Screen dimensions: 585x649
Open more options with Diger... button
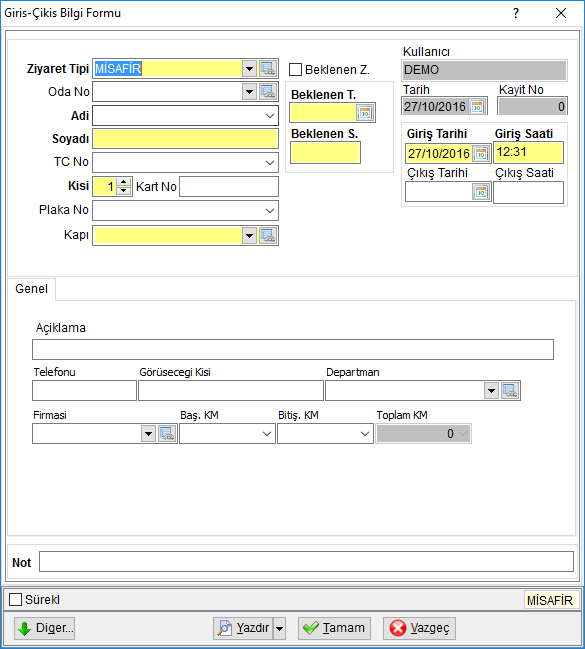tap(44, 628)
